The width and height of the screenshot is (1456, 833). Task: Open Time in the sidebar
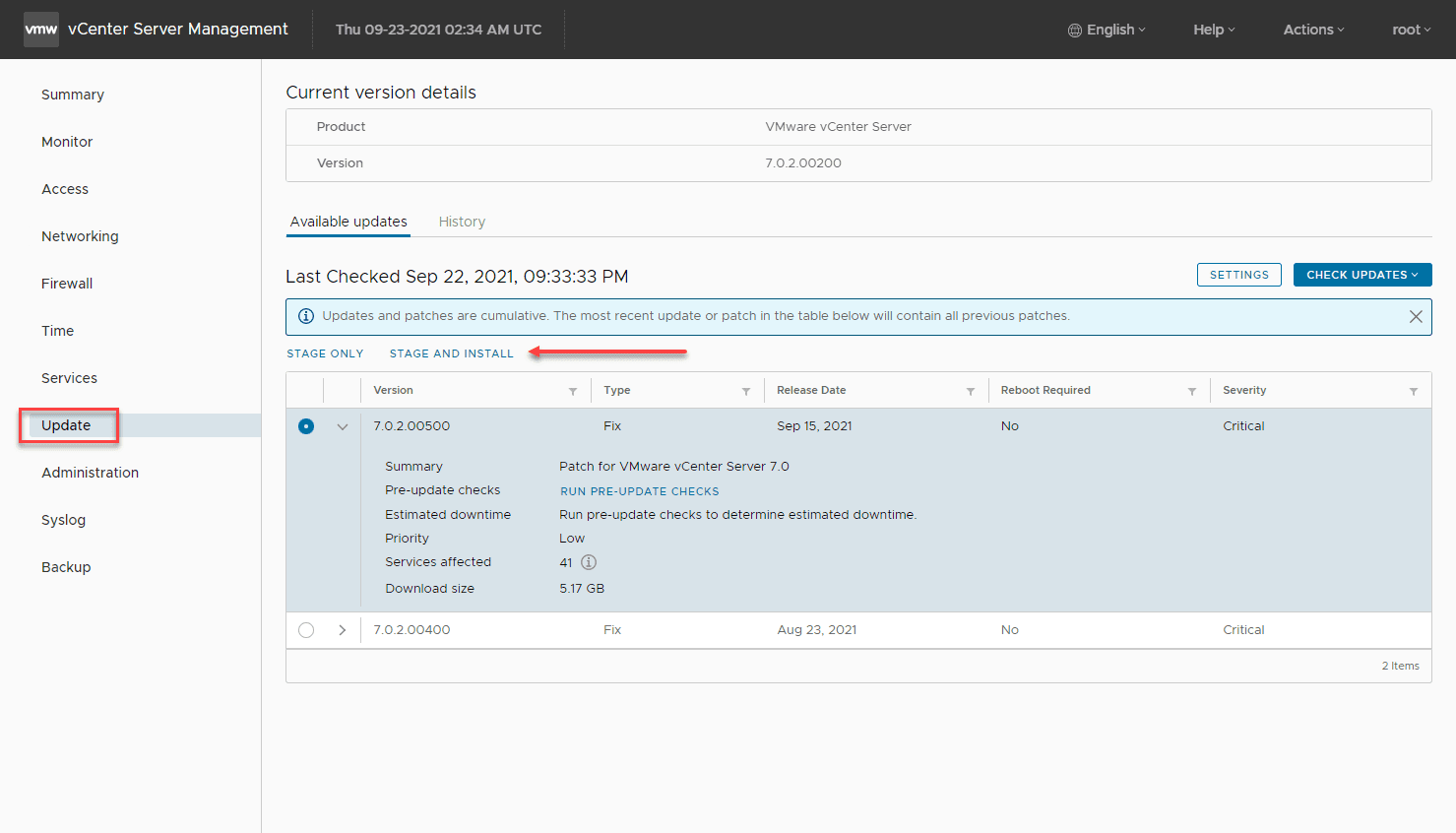pyautogui.click(x=57, y=331)
